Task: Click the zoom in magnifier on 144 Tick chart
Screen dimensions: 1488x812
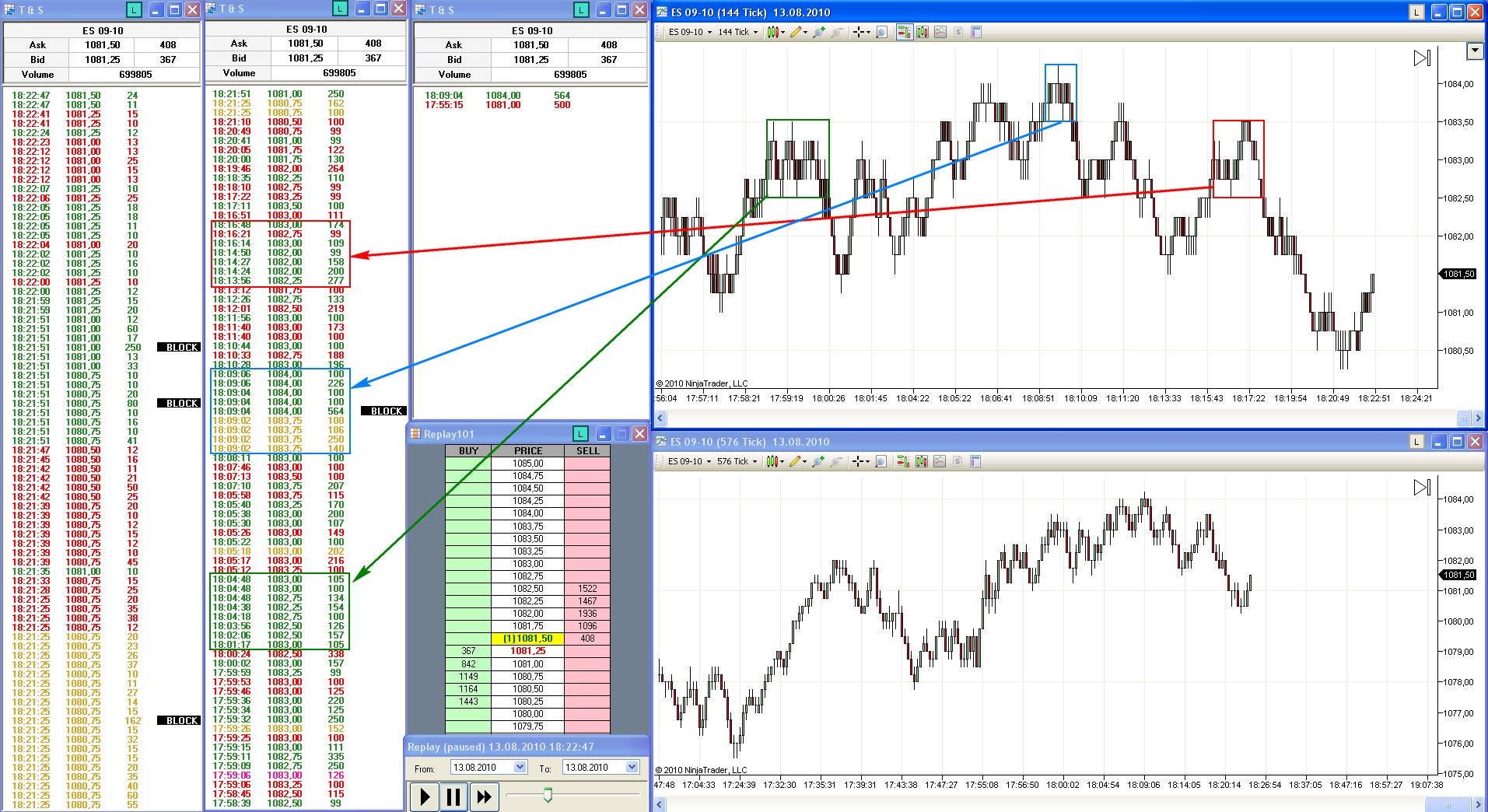Action: (x=818, y=32)
